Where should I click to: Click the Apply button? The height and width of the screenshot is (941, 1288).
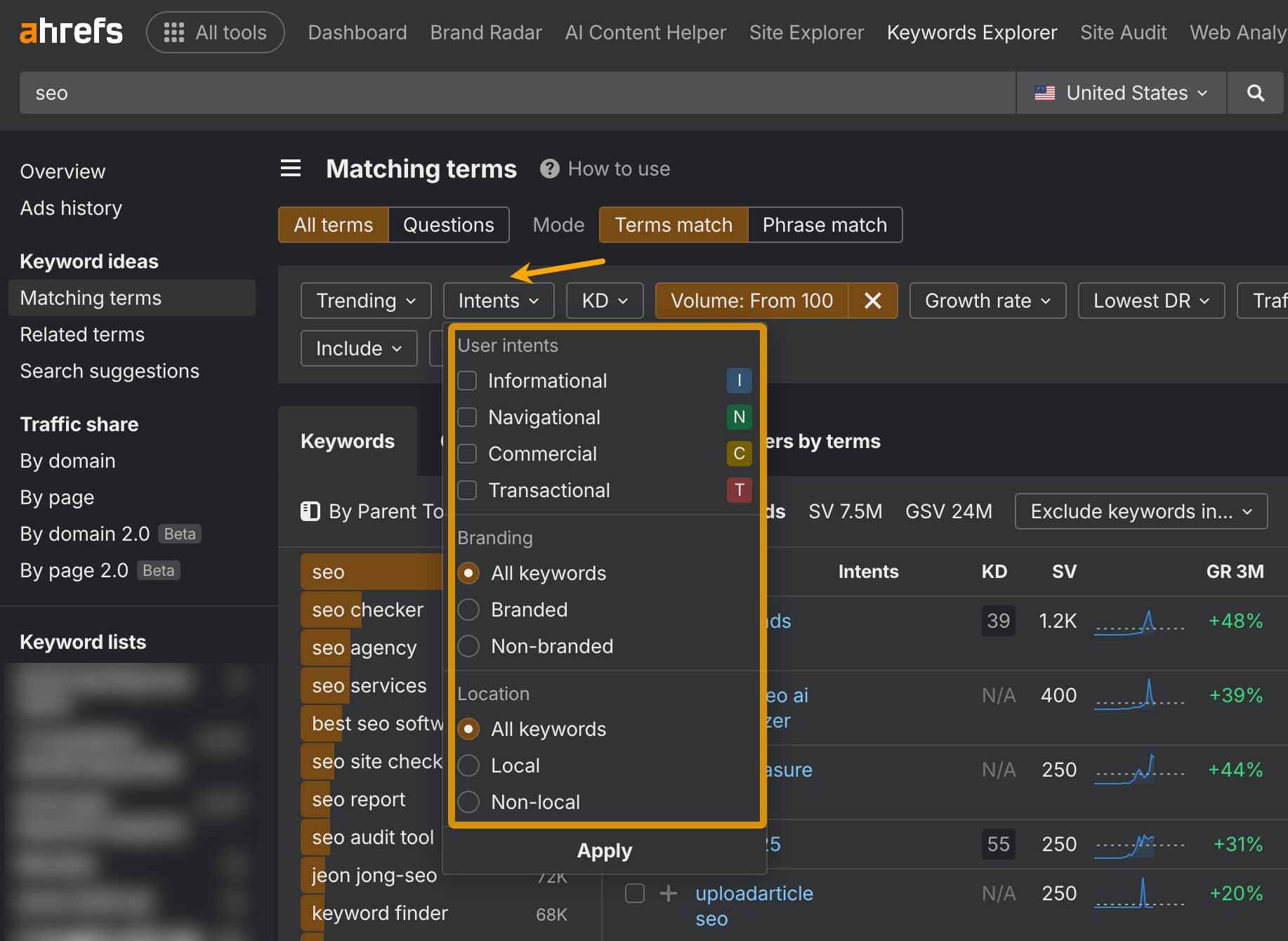click(x=604, y=850)
